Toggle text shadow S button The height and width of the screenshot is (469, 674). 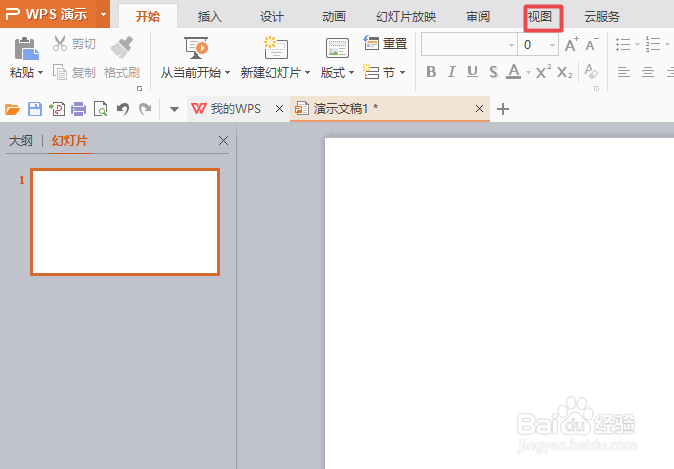(x=493, y=72)
